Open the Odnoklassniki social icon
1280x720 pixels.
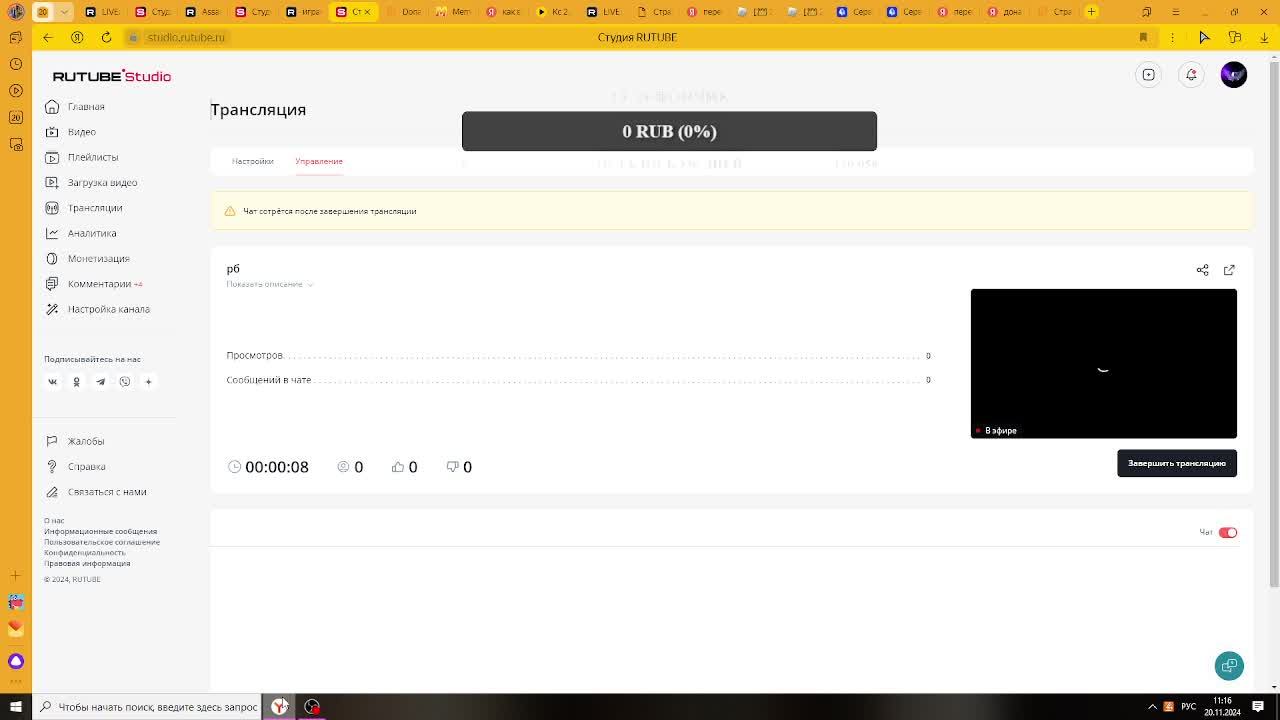click(x=76, y=382)
